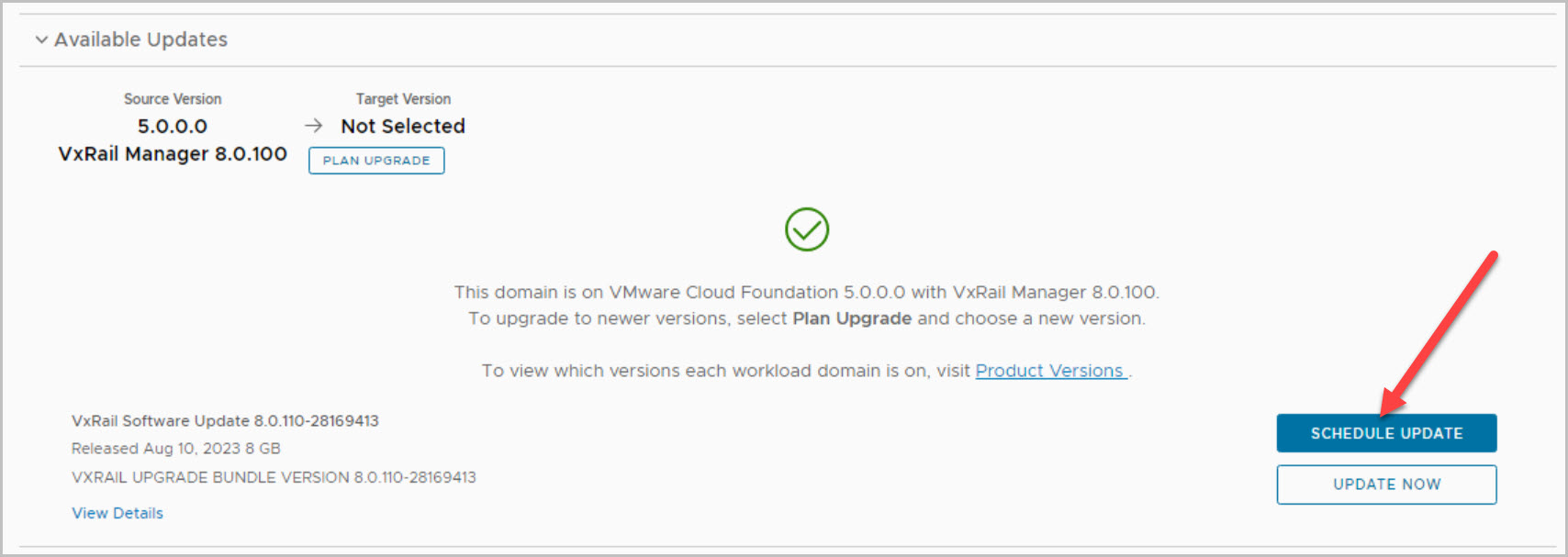Click the Plan Upgrade button
Viewport: 1568px width, 557px height.
[x=376, y=161]
